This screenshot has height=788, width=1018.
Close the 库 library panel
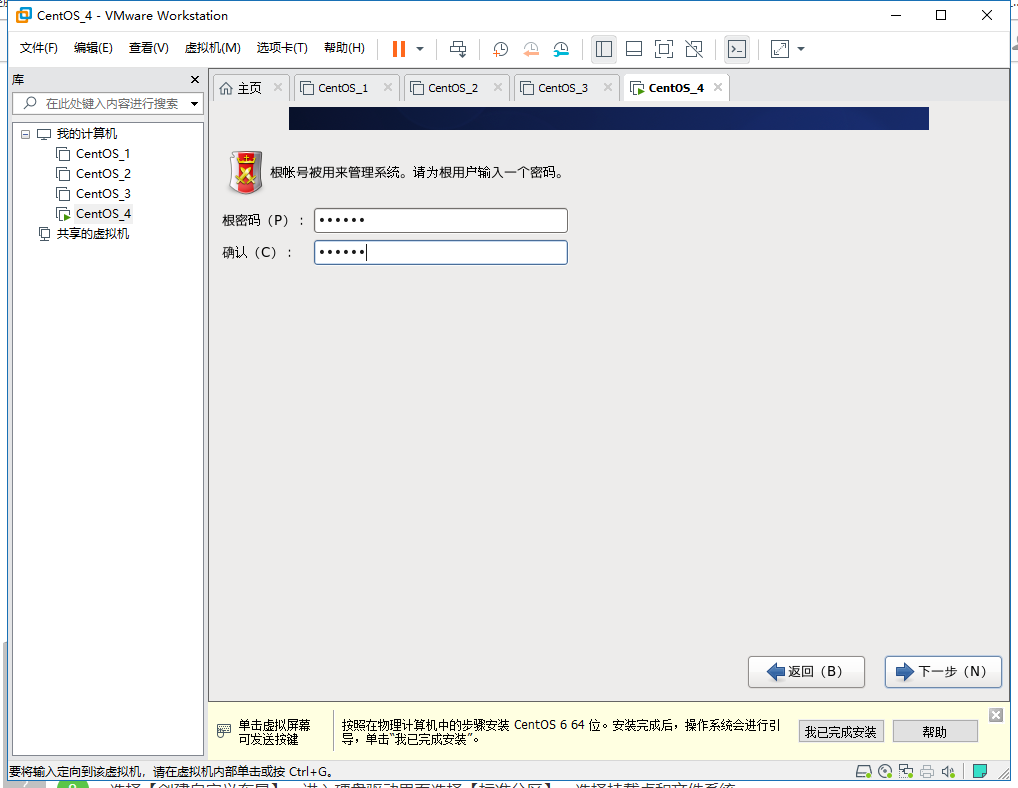195,79
